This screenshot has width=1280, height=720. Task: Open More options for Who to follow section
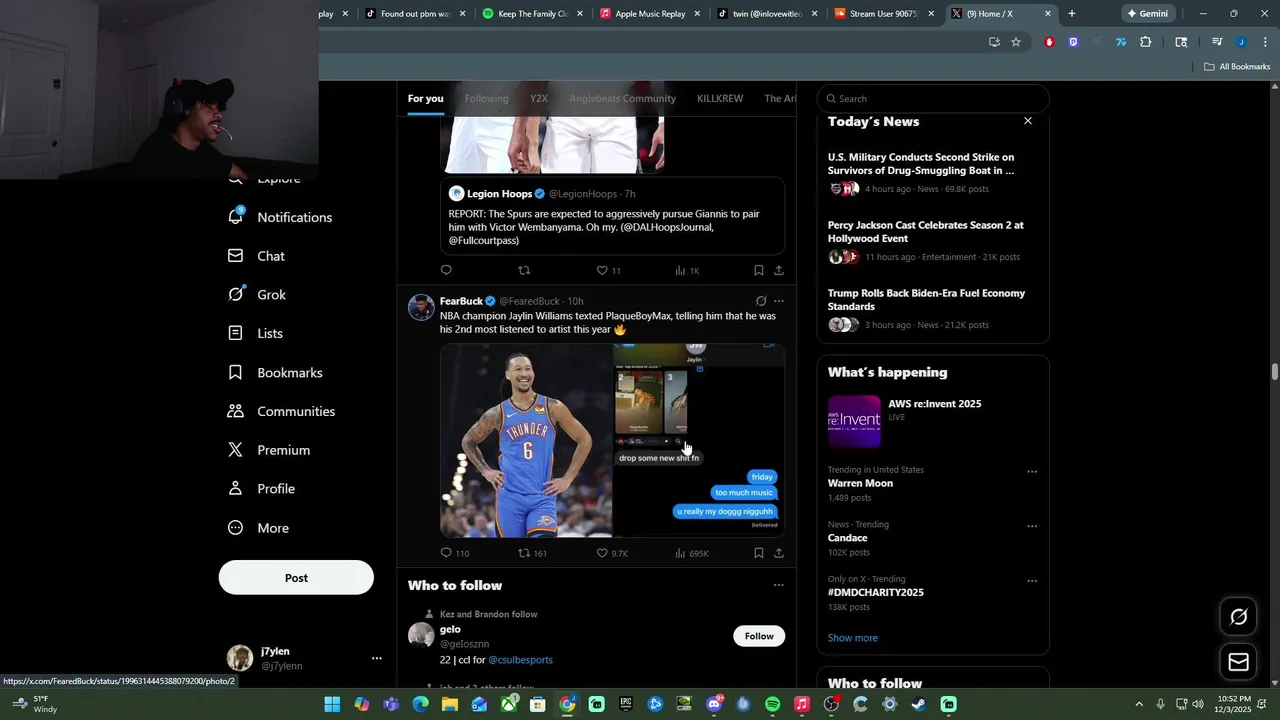pos(779,585)
